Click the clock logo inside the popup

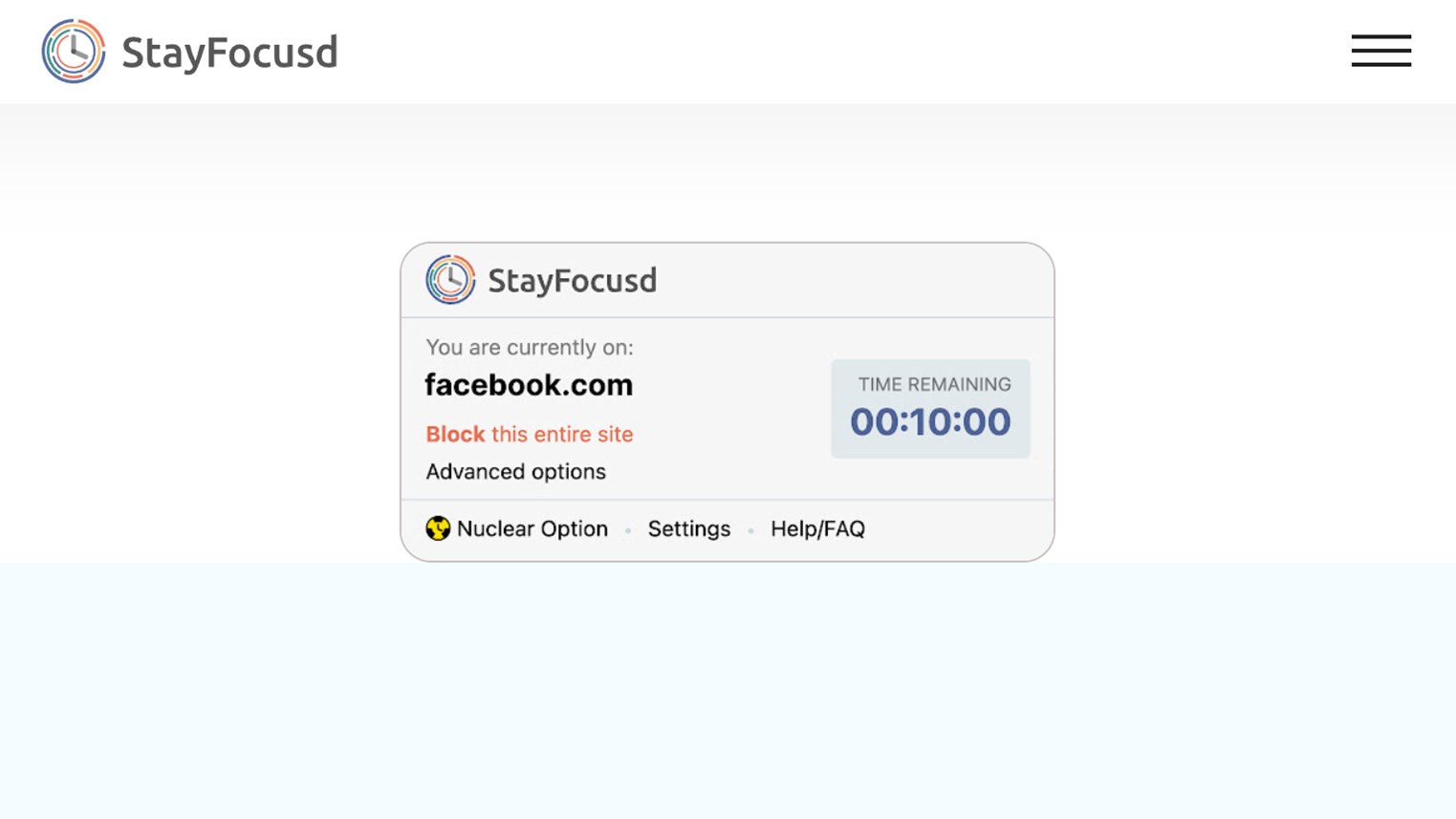pyautogui.click(x=450, y=280)
